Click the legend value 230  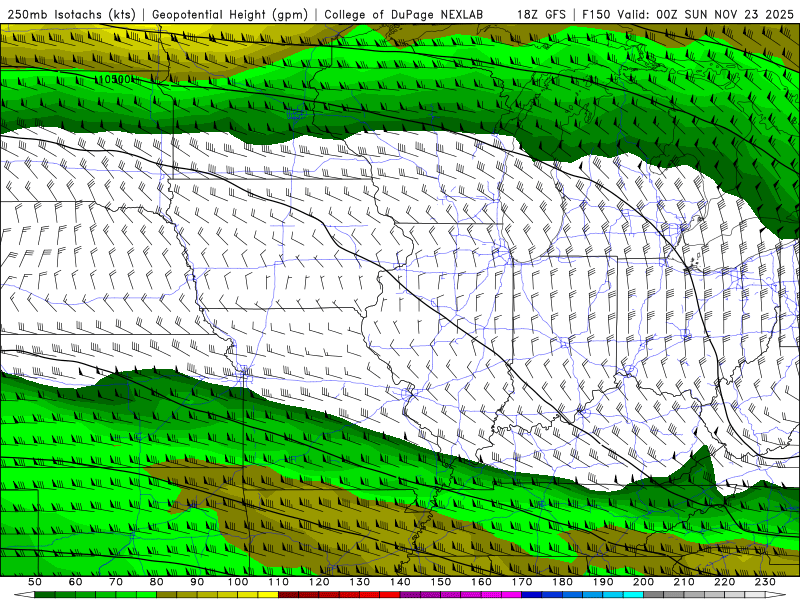(x=765, y=582)
